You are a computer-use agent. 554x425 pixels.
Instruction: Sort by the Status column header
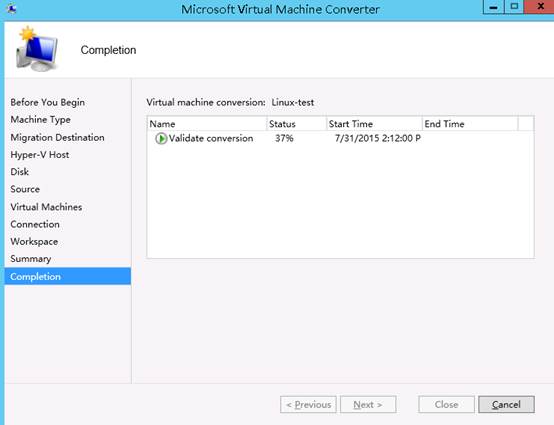pyautogui.click(x=297, y=124)
